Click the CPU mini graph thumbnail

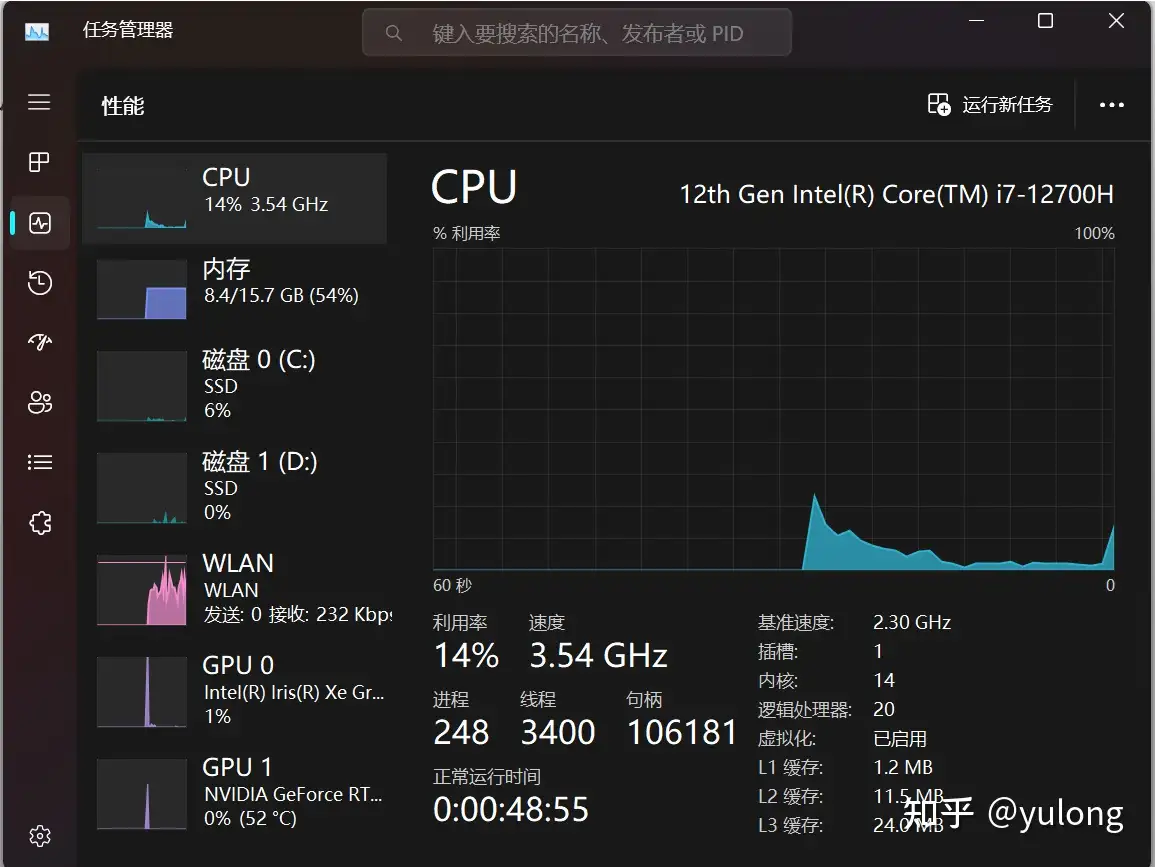pyautogui.click(x=141, y=199)
